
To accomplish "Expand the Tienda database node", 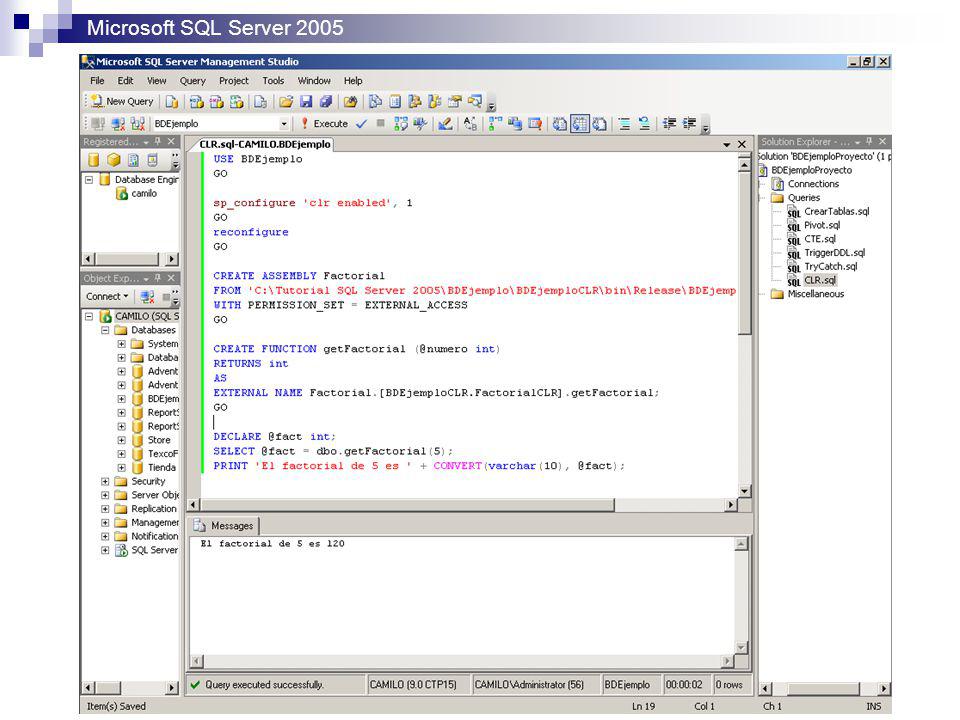I will click(x=121, y=468).
